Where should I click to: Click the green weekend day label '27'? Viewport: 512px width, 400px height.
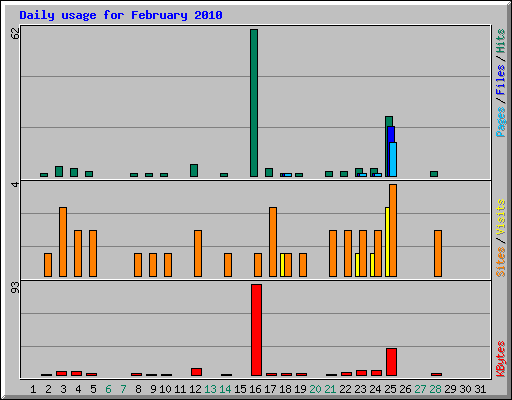(420, 389)
